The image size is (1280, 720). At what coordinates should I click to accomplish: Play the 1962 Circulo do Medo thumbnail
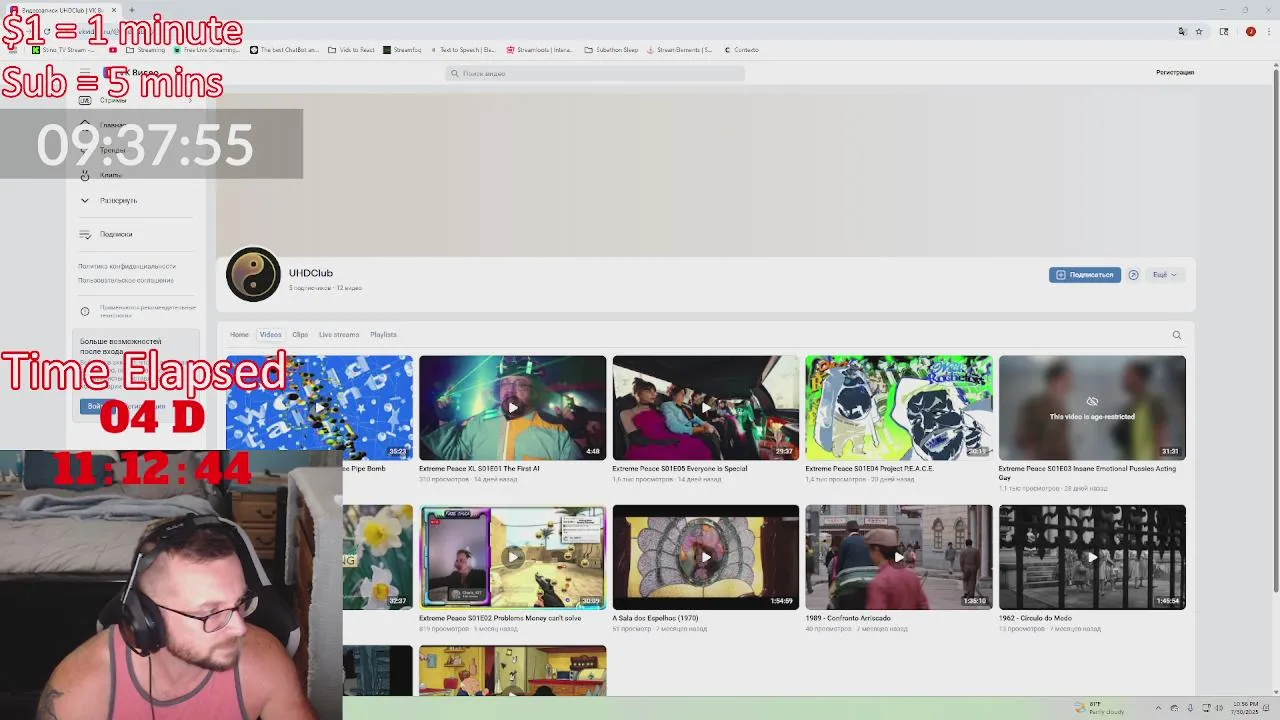(x=1092, y=557)
